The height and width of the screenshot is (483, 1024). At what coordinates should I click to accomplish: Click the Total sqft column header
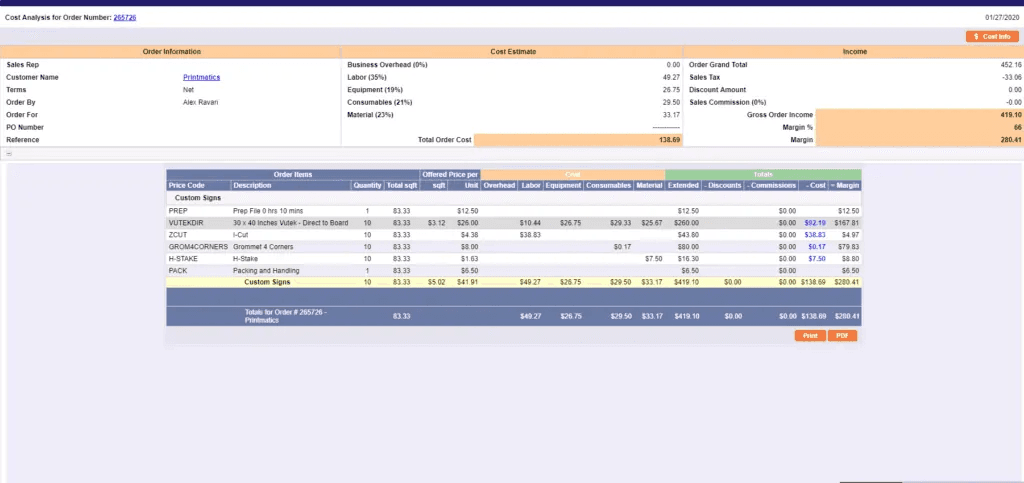pyautogui.click(x=402, y=185)
